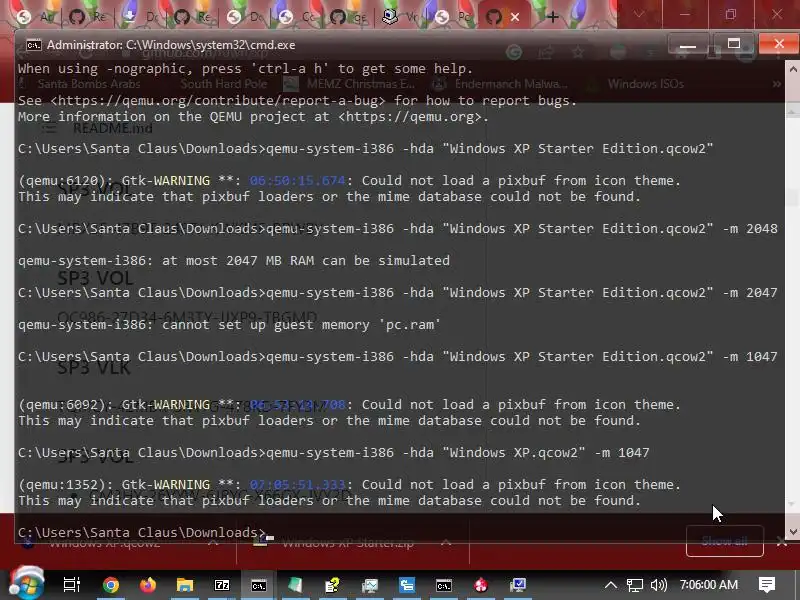Open a new browser tab

tap(552, 17)
